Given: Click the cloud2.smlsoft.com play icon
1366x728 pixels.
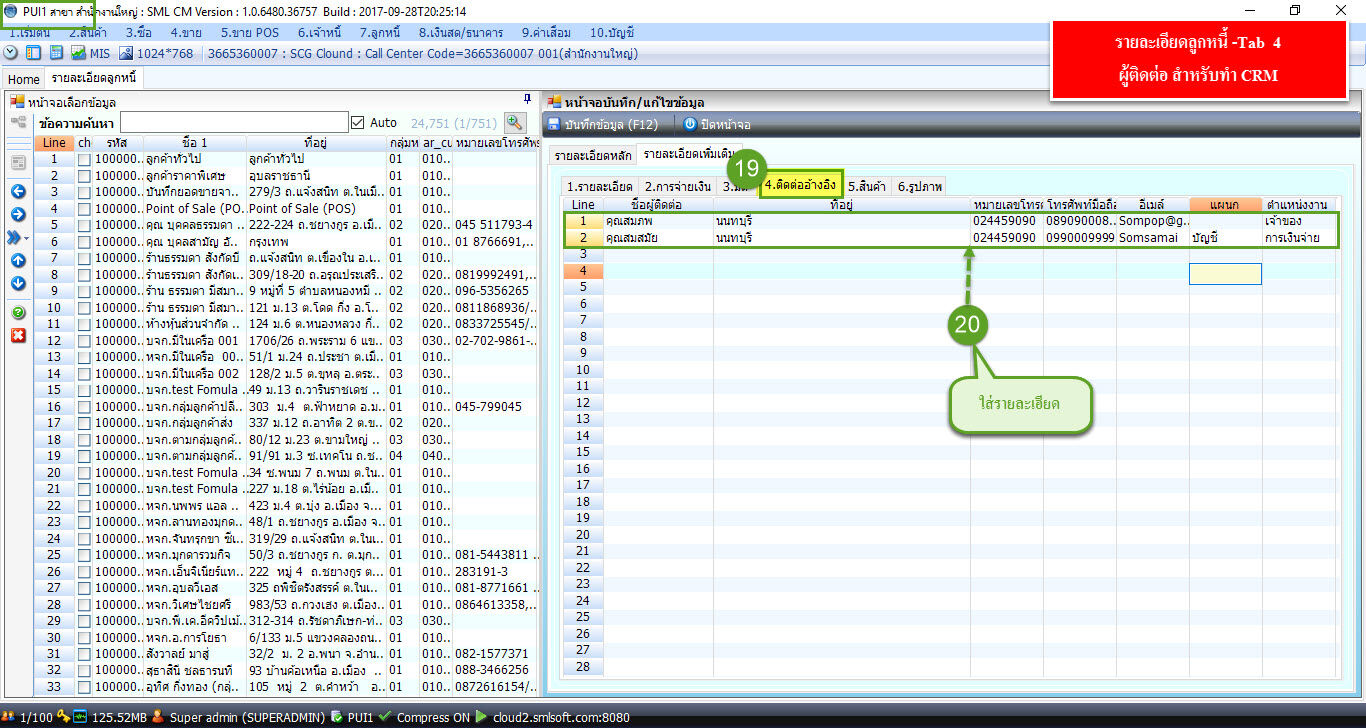Looking at the screenshot, I should [481, 717].
